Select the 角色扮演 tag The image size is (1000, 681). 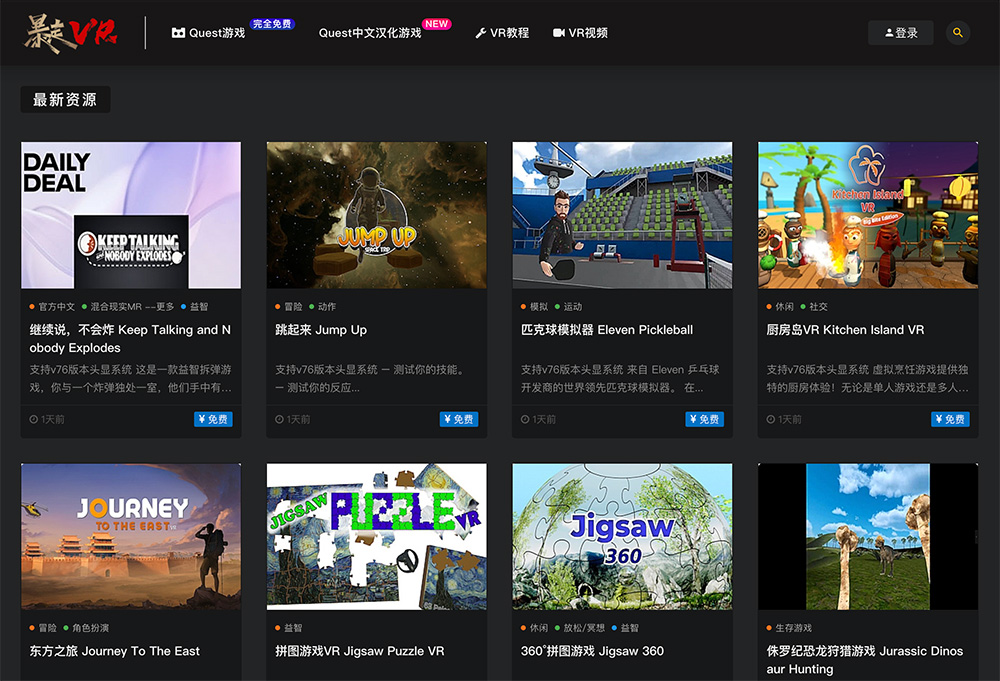click(x=86, y=628)
